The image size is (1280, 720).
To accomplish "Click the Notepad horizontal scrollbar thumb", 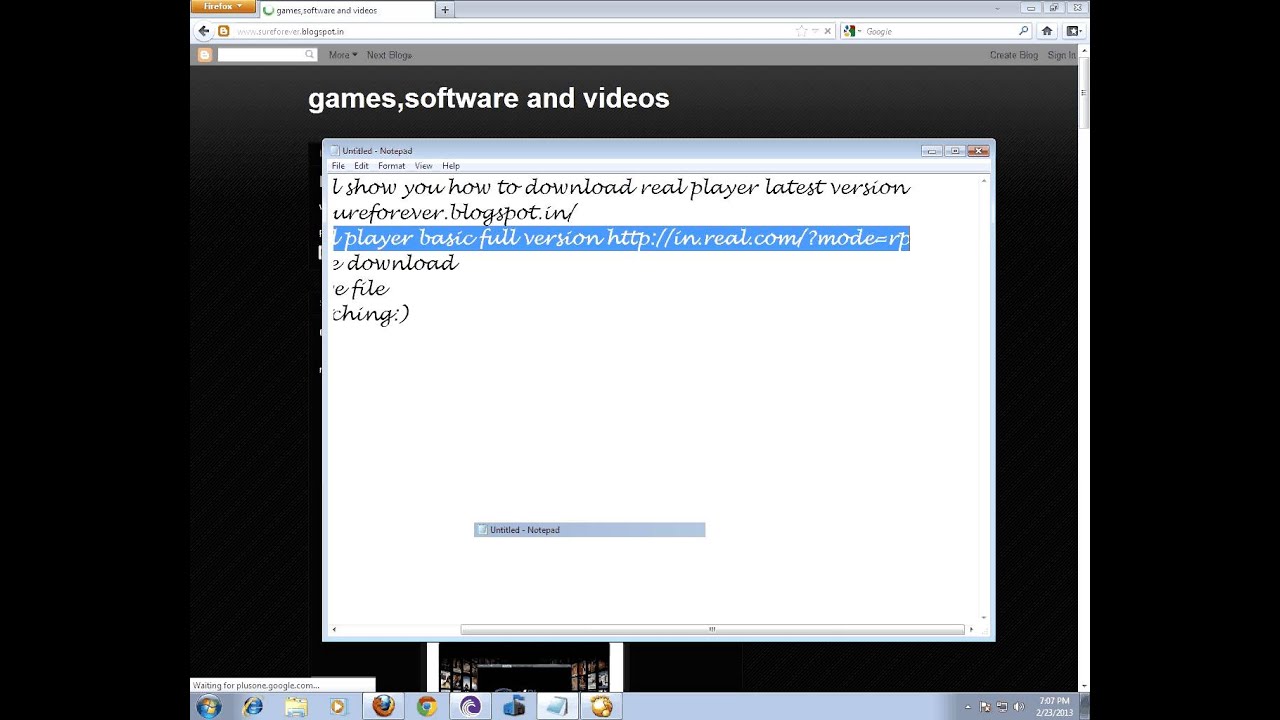I will coord(712,629).
